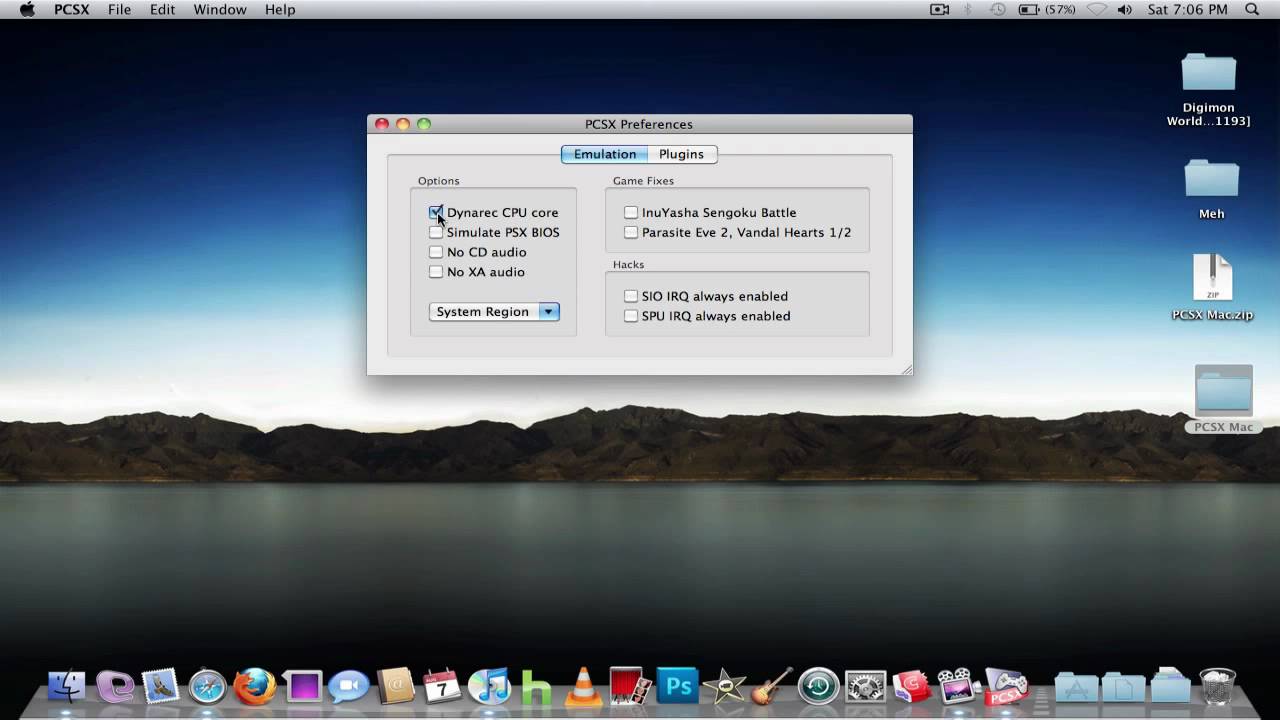
Task: Enable No XA audio checkbox
Action: point(436,272)
